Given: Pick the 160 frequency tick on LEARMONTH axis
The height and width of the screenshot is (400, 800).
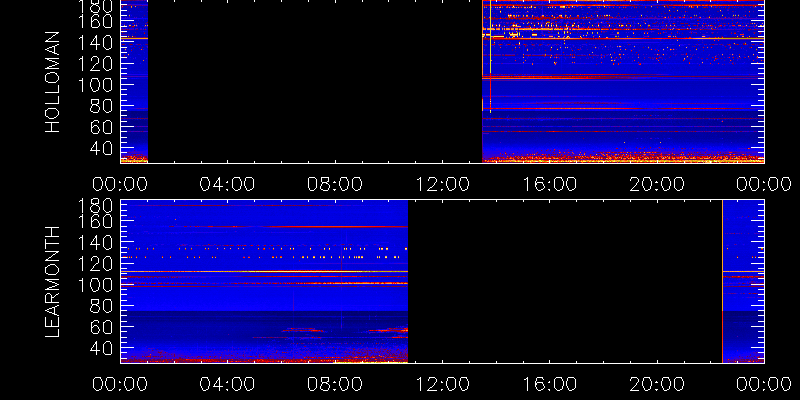Looking at the screenshot, I should 95,221.
